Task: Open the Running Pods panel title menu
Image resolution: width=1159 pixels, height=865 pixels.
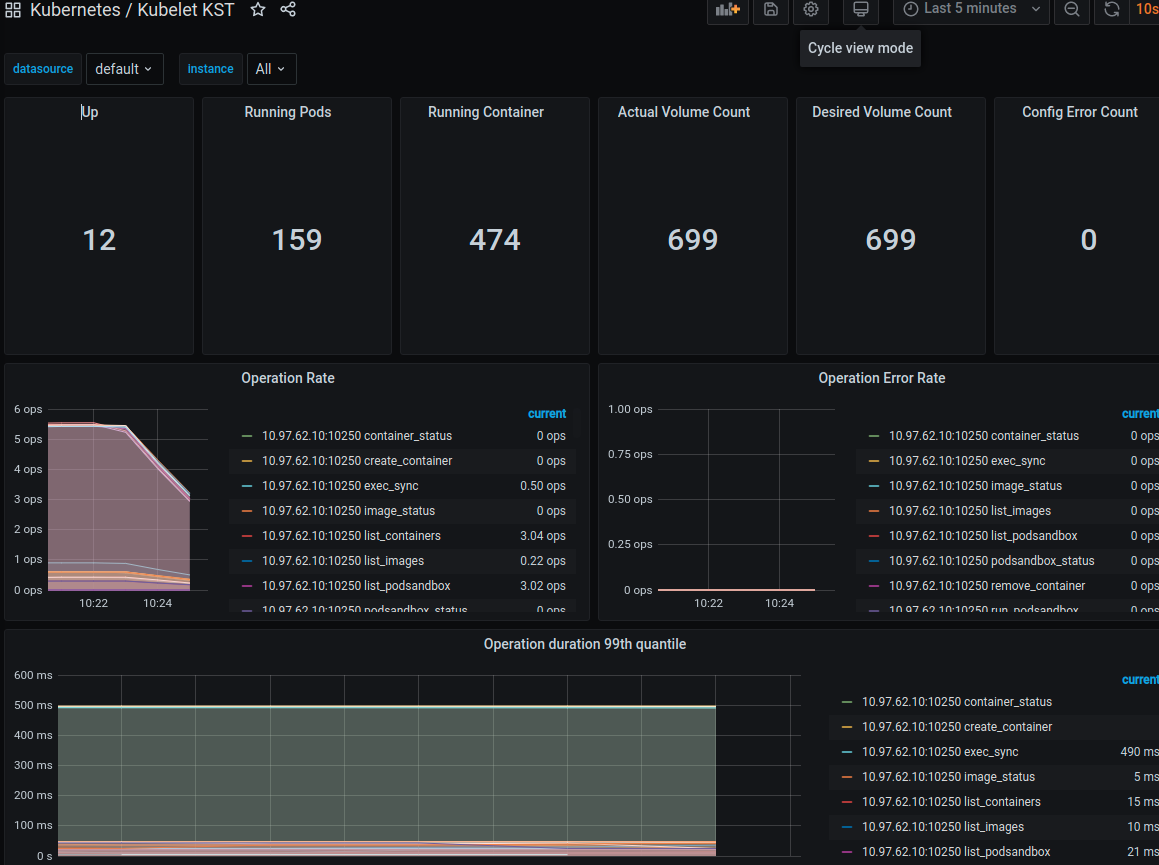Action: click(x=288, y=112)
